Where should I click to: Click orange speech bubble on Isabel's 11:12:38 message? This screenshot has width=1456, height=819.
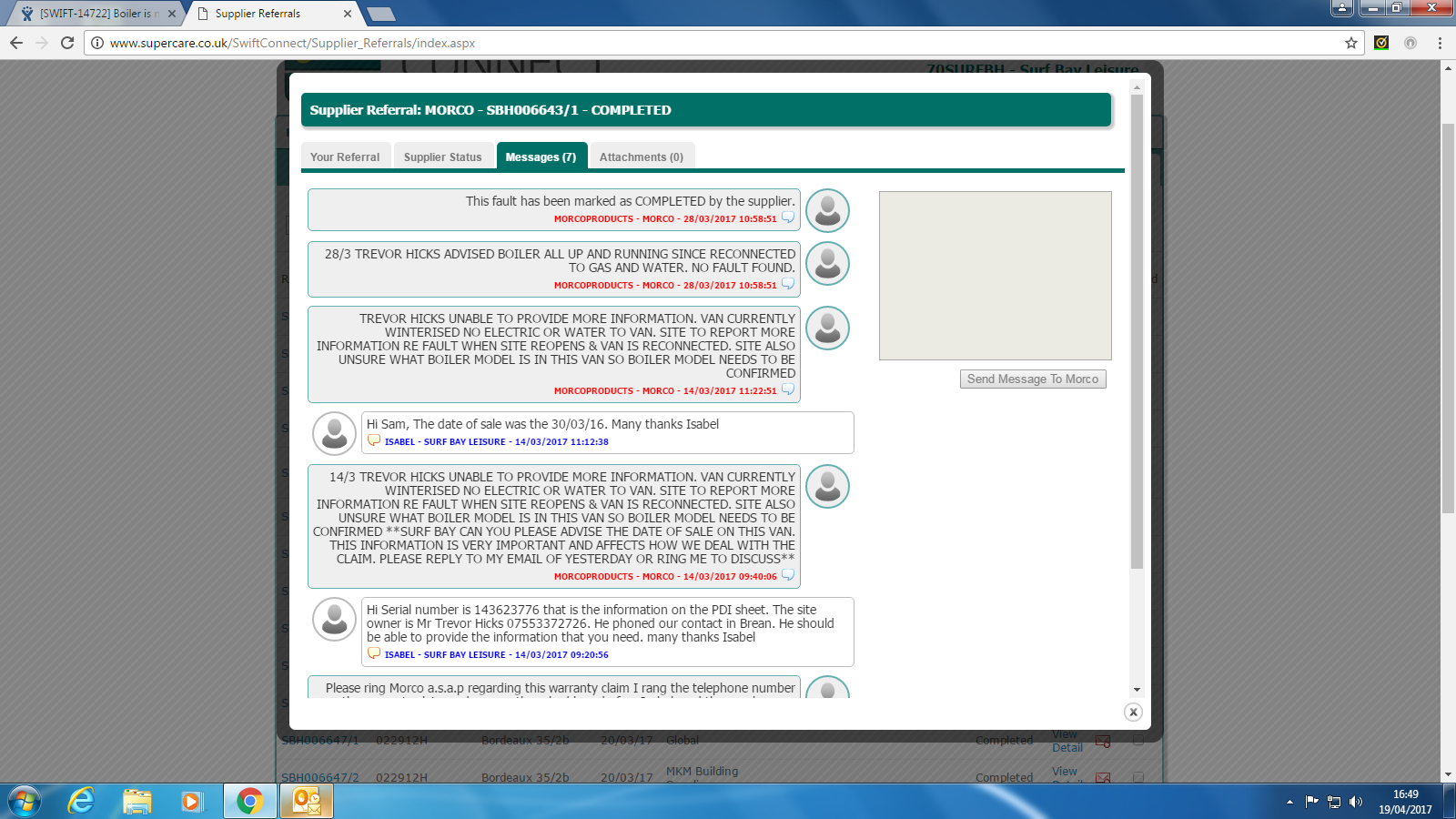tap(374, 441)
